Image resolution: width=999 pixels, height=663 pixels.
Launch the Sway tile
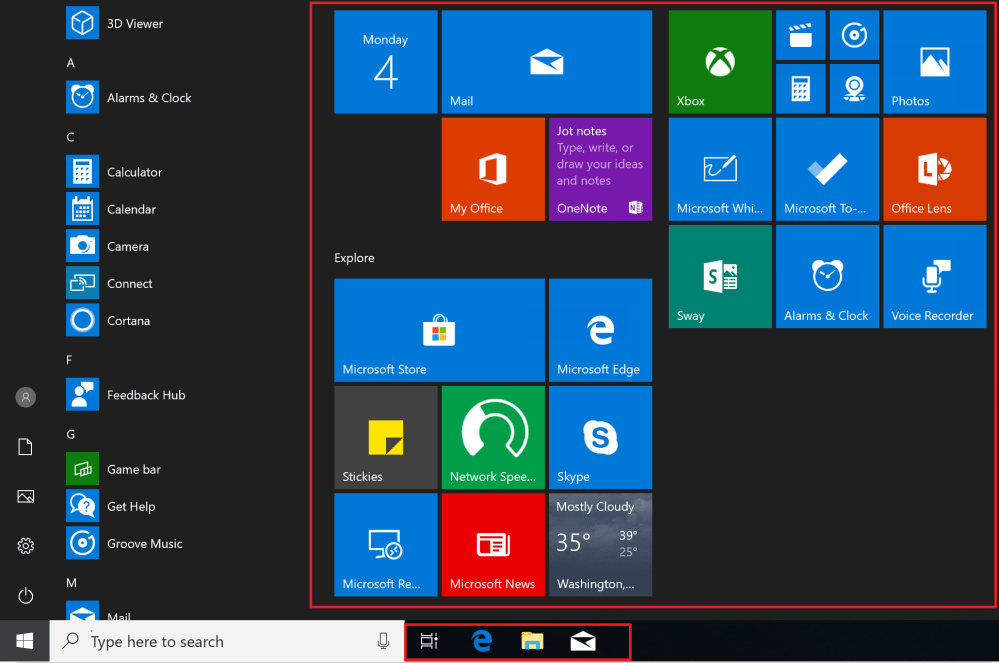pos(719,276)
